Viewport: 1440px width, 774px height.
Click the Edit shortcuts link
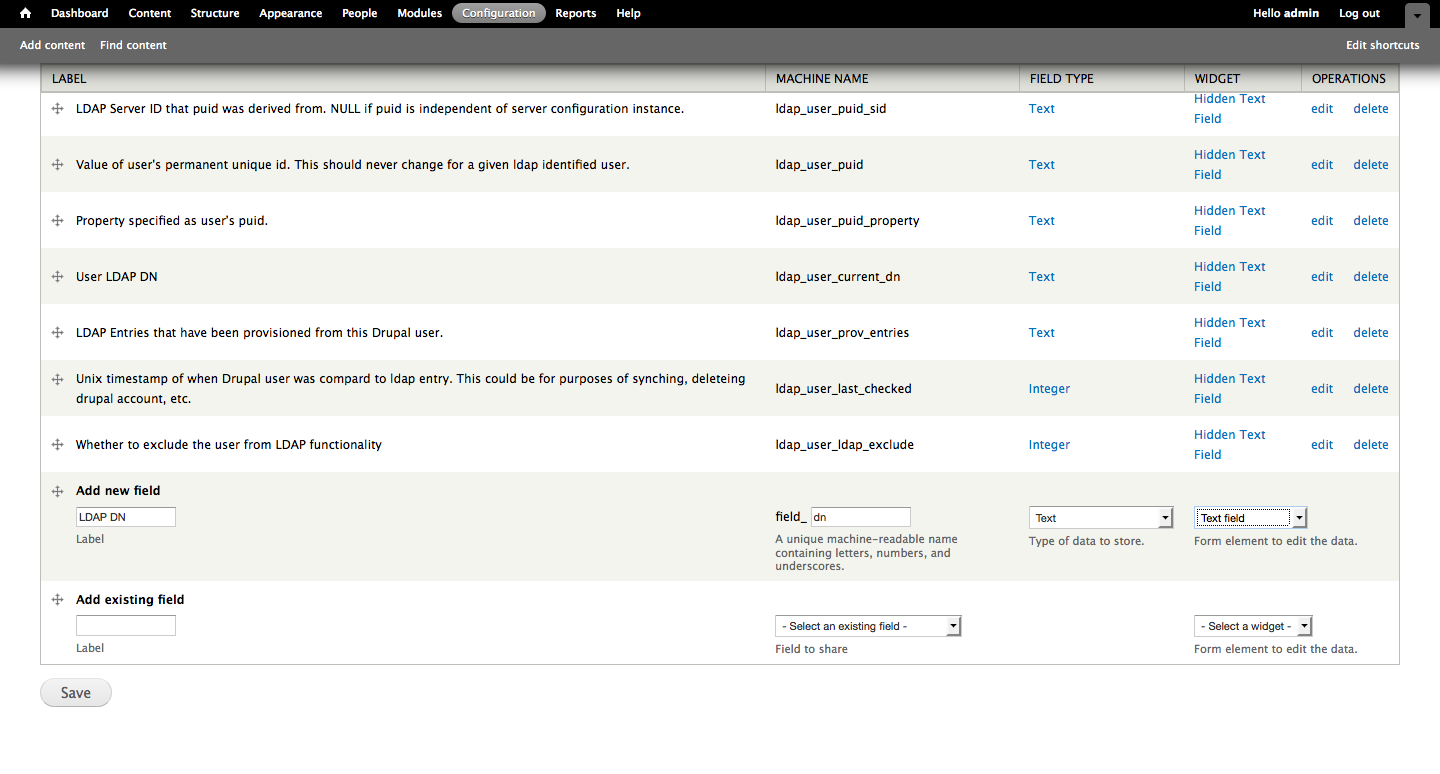1382,45
